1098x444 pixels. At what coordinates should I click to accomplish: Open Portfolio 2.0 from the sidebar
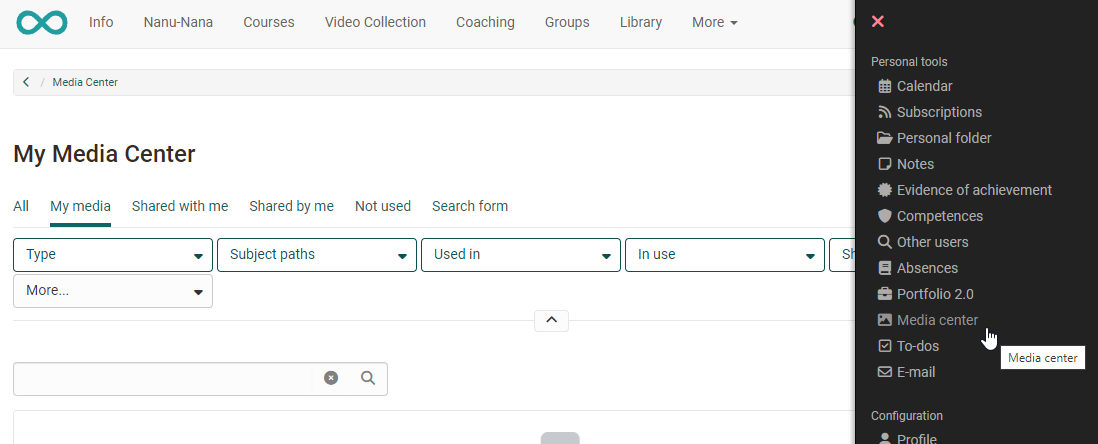934,294
